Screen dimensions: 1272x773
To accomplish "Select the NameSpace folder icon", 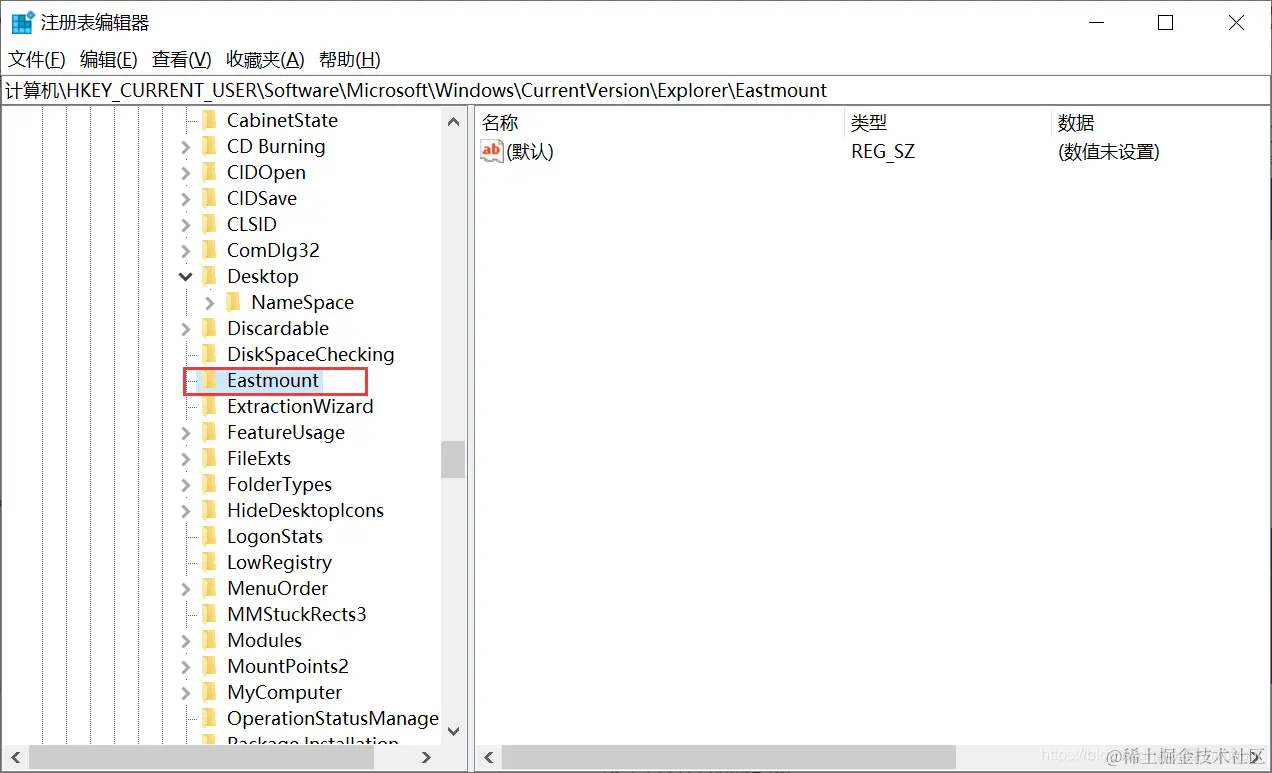I will (x=233, y=302).
